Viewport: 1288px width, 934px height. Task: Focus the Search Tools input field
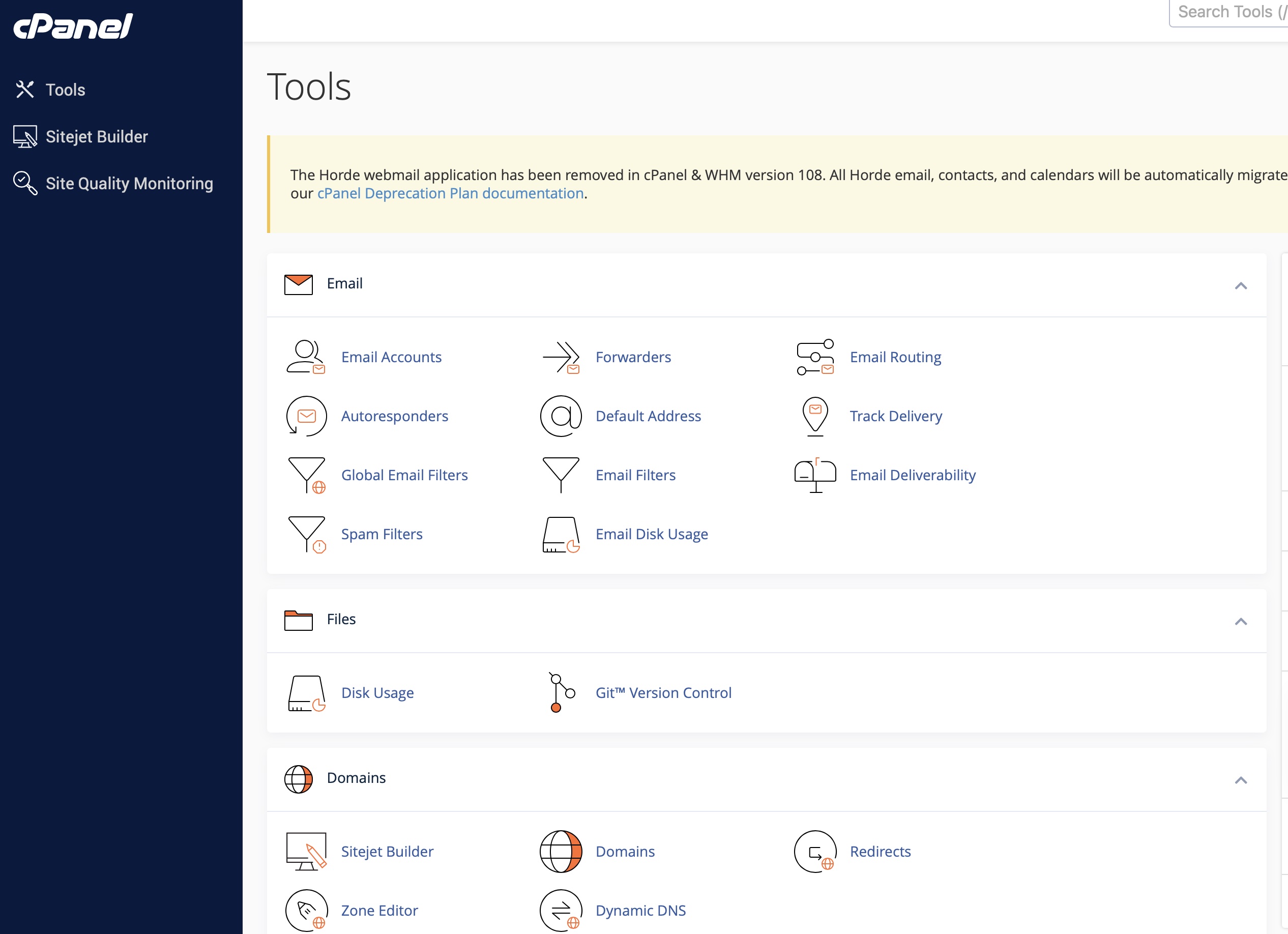click(x=1228, y=13)
